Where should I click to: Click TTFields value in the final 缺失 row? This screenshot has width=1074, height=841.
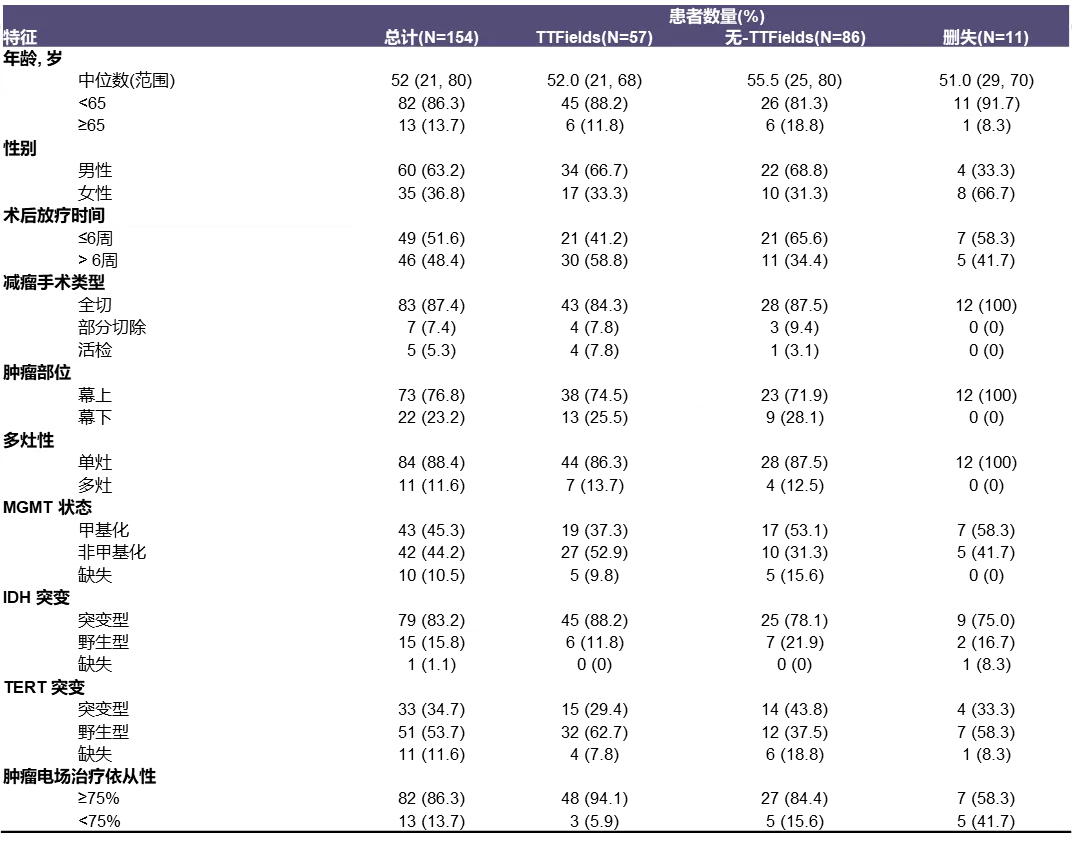[x=593, y=750]
